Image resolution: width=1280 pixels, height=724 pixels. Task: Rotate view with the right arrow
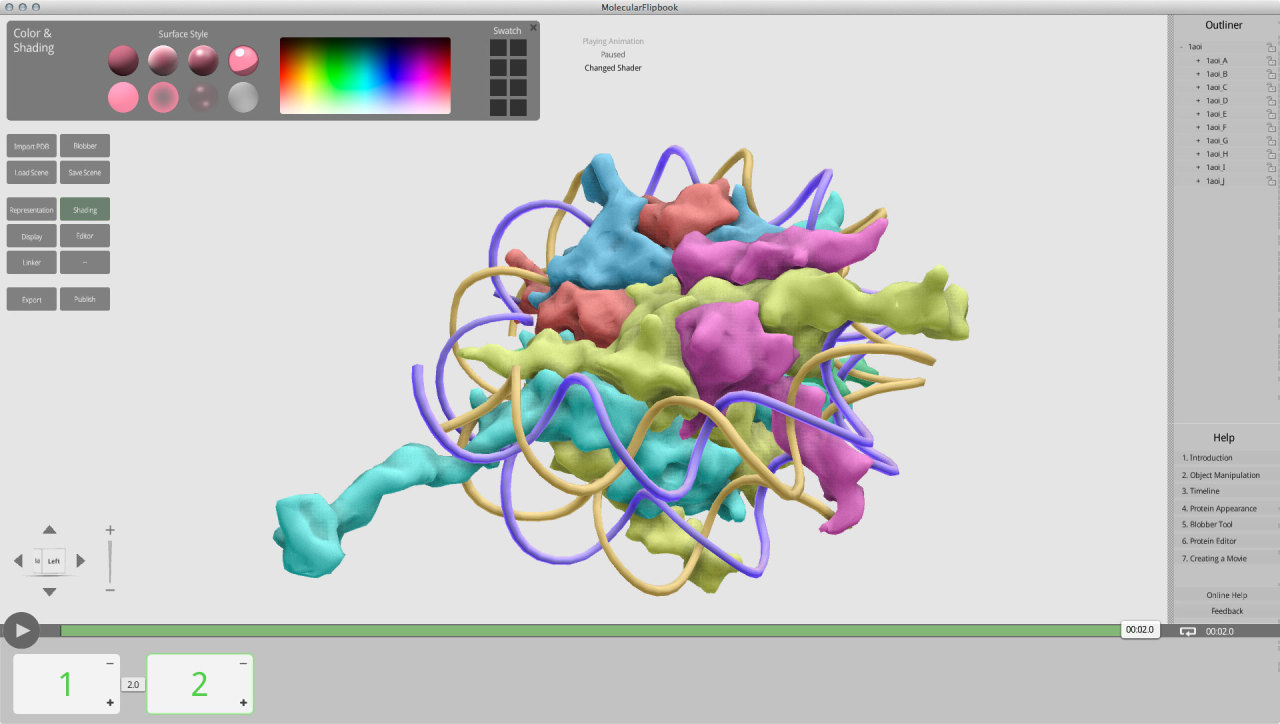coord(81,561)
